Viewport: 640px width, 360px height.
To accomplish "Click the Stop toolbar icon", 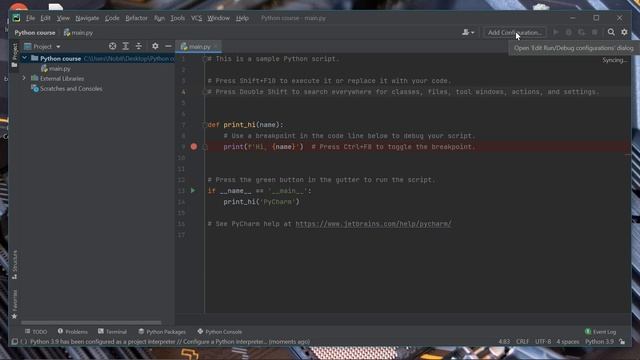I will pos(595,32).
